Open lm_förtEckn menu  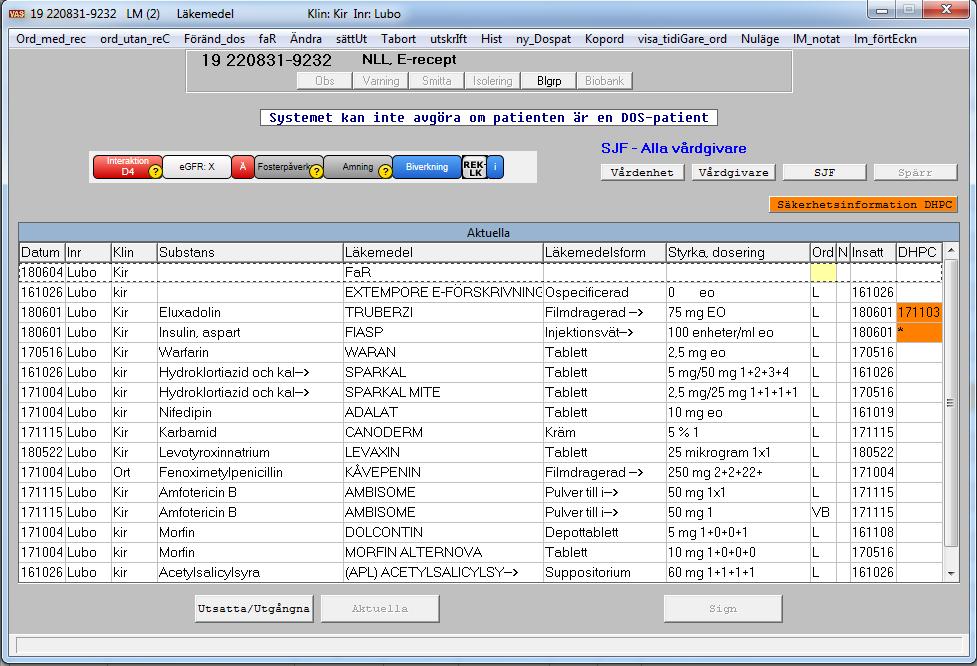[885, 39]
